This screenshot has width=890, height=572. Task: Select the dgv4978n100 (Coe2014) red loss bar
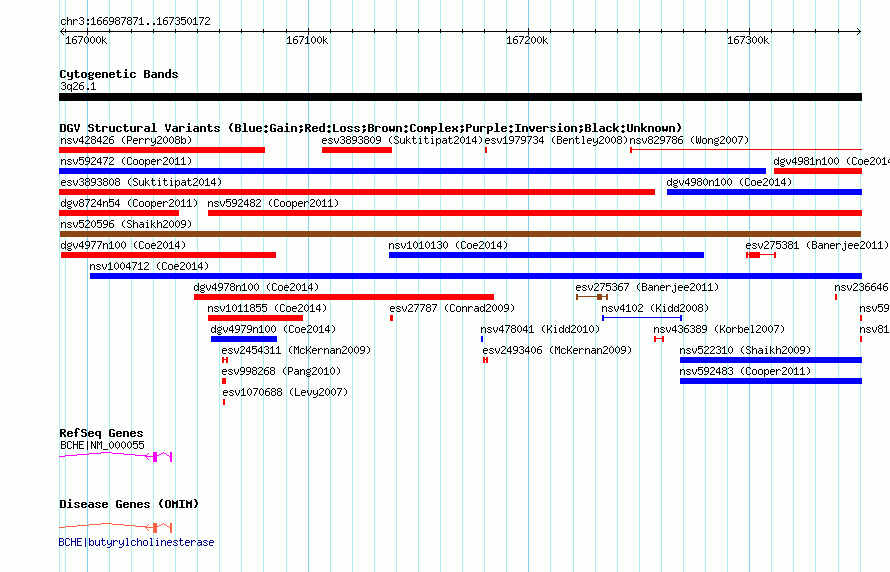point(344,297)
